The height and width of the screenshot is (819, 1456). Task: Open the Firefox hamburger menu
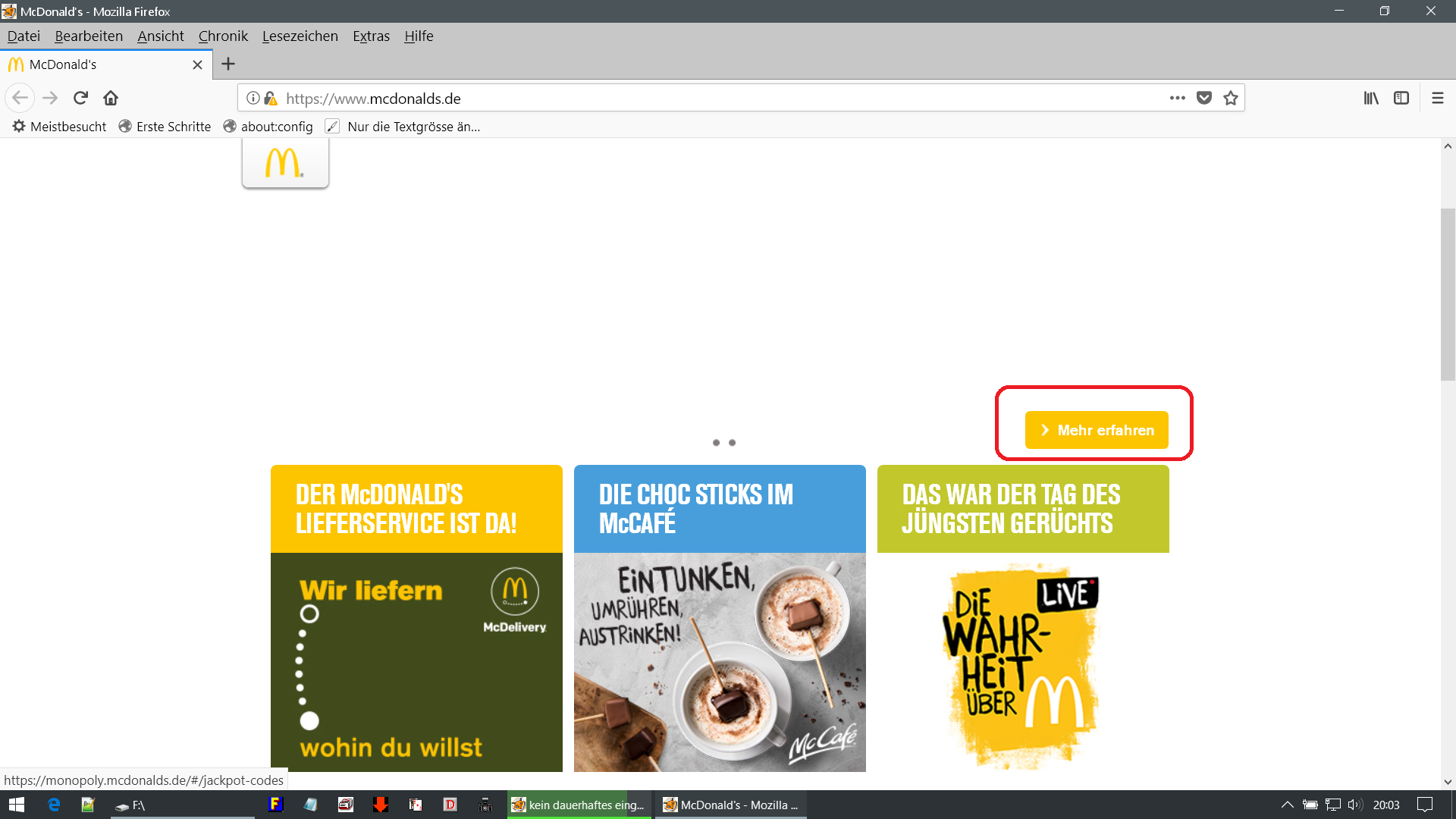1437,98
